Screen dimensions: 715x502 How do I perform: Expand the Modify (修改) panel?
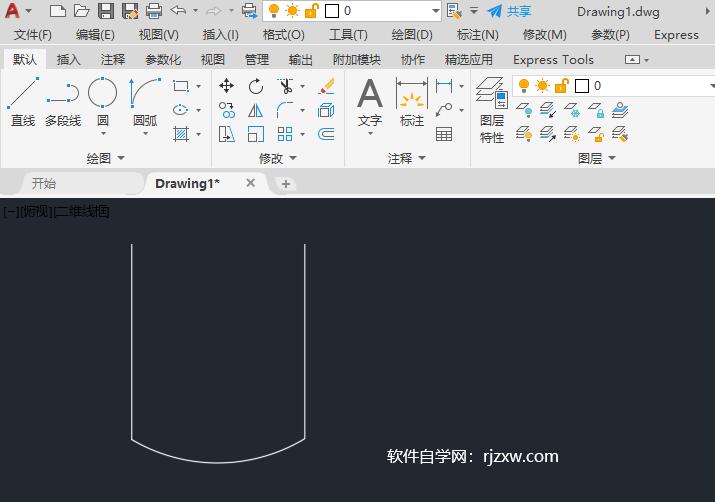(278, 158)
